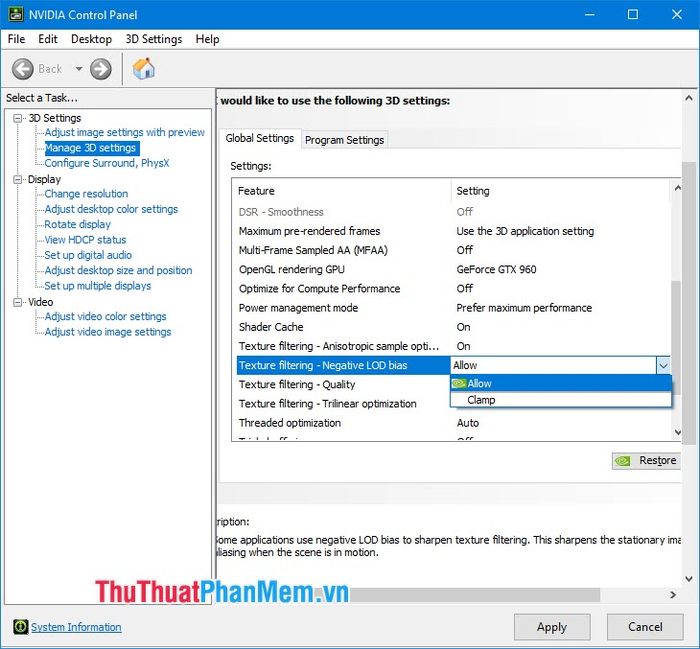700x649 pixels.
Task: Open Set up digital audio
Action: (x=88, y=255)
